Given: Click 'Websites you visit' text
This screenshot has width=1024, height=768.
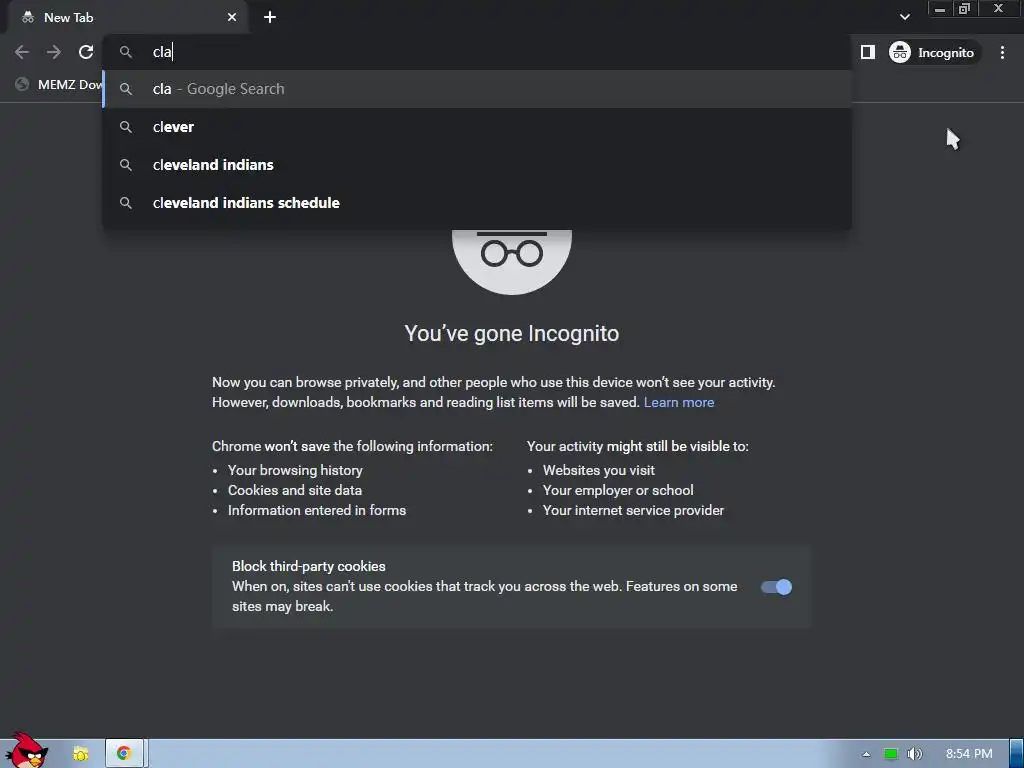Looking at the screenshot, I should [599, 470].
